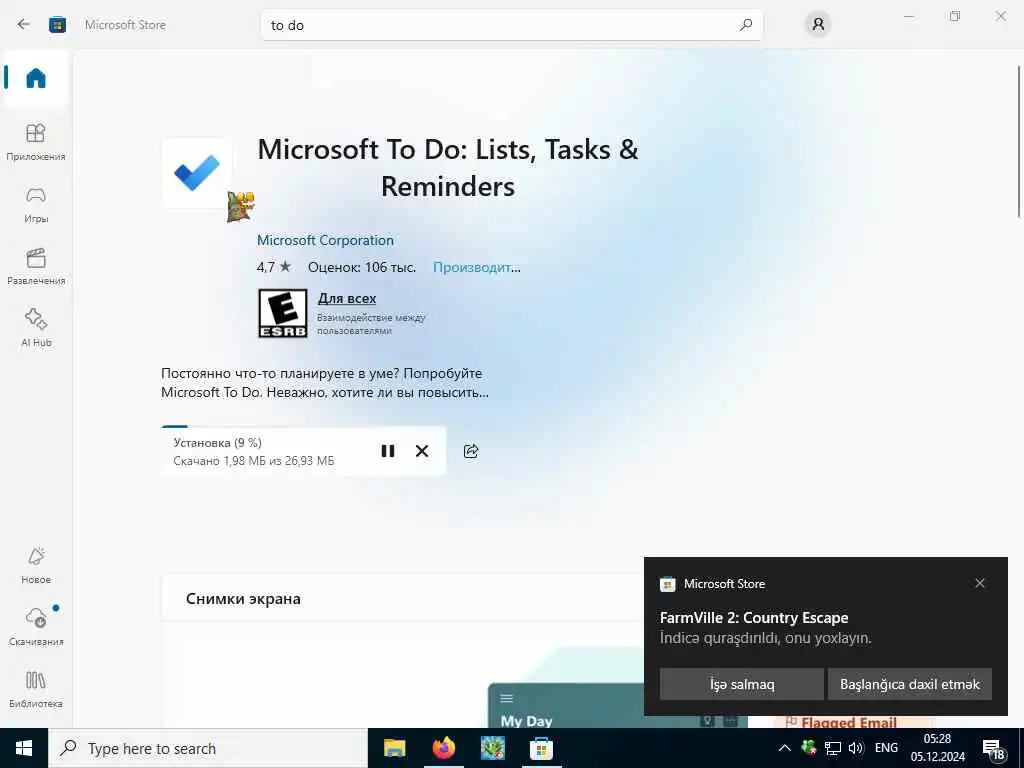Go back with the back arrow

click(24, 25)
